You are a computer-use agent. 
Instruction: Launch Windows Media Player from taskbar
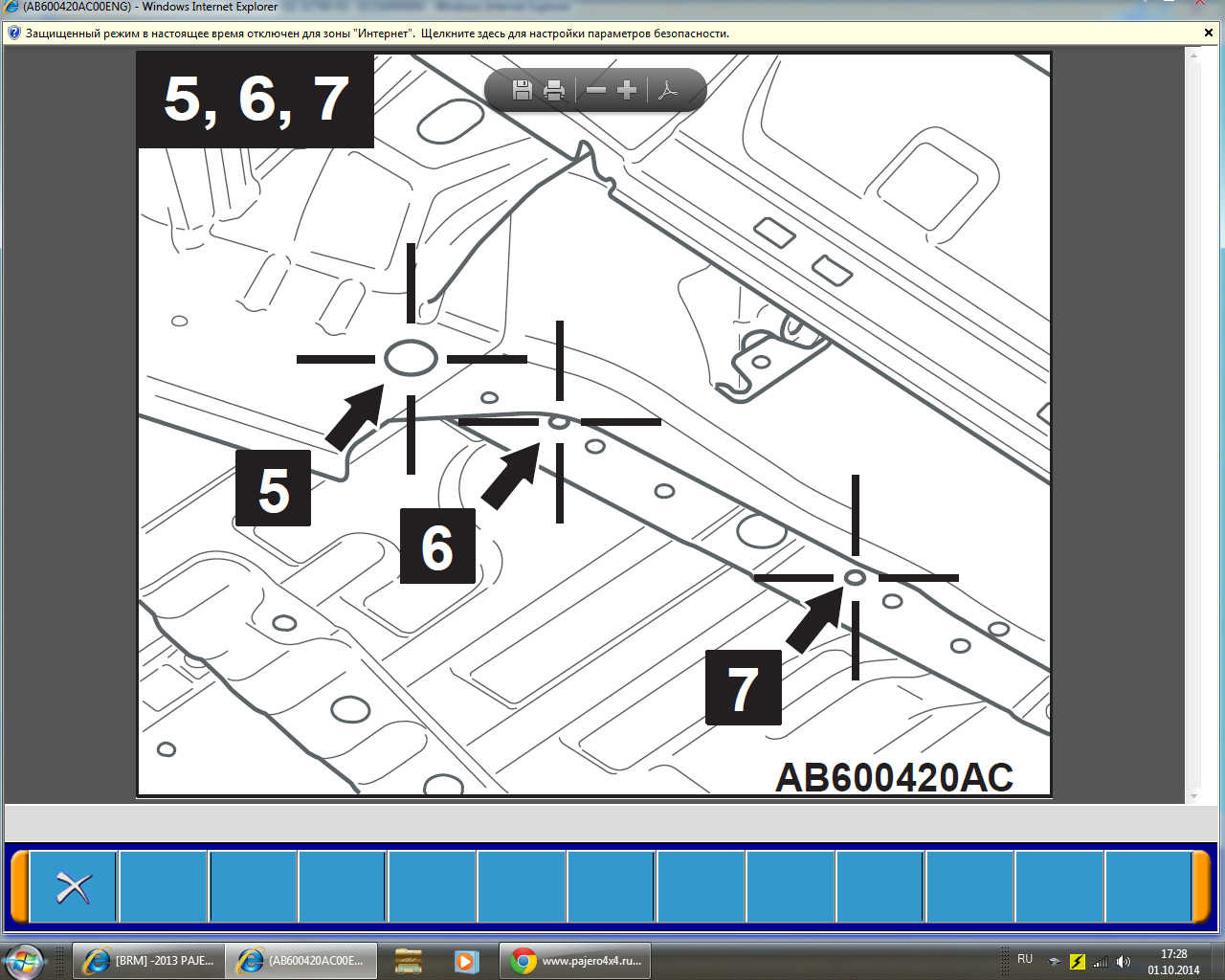(x=465, y=961)
